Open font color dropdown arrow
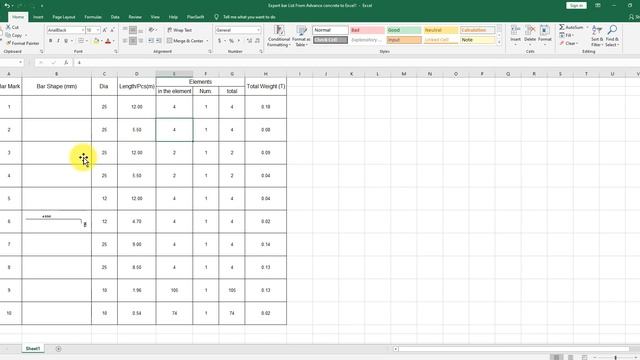The width and height of the screenshot is (640, 360). point(113,41)
